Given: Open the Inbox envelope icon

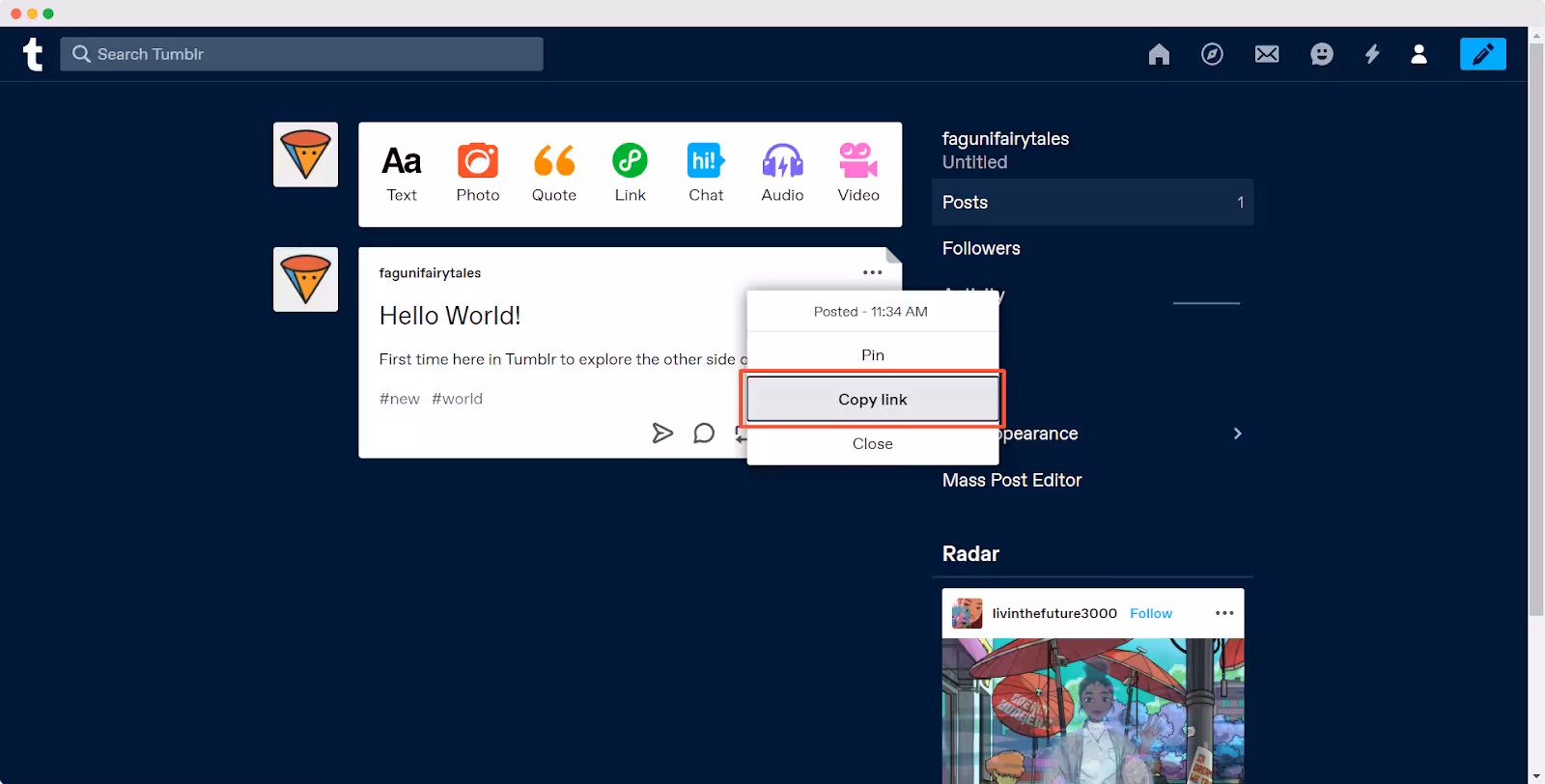Looking at the screenshot, I should coord(1267,54).
